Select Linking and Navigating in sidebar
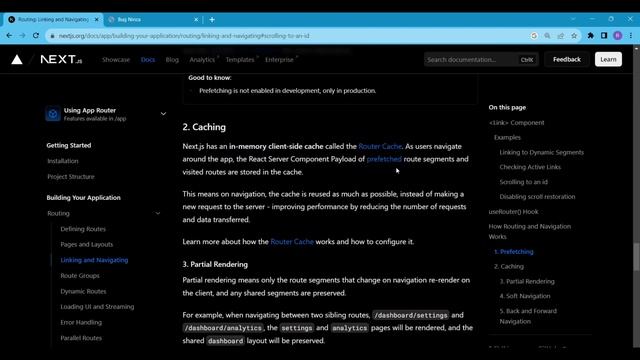Viewport: 640px width, 360px height. click(x=94, y=260)
